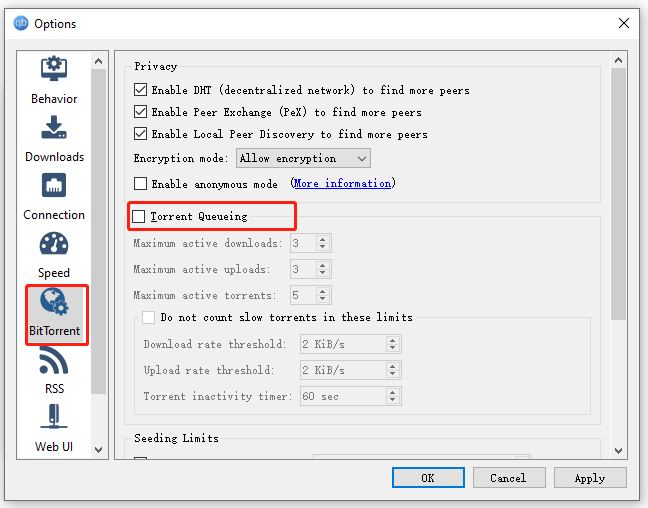
Task: Open More information link
Action: pos(343,183)
